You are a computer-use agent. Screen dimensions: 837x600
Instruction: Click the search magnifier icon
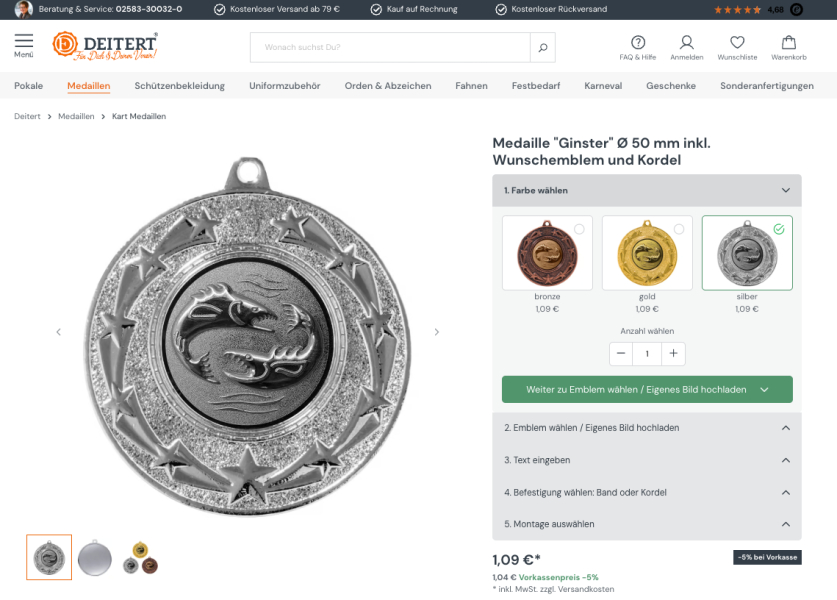point(543,48)
